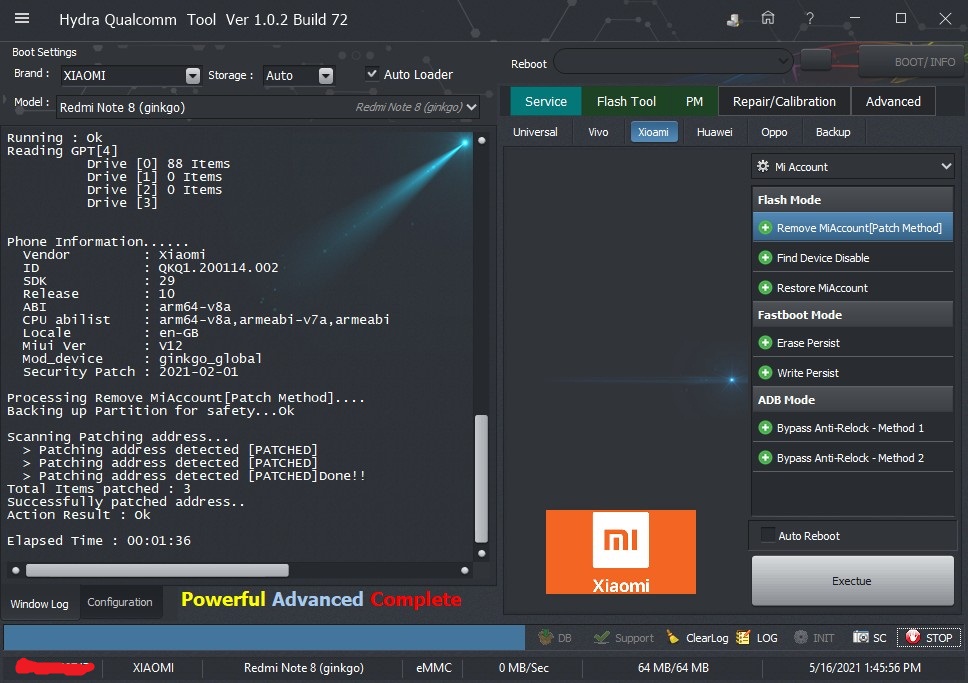Open the Model dropdown for Redmi Note 8

(471, 107)
